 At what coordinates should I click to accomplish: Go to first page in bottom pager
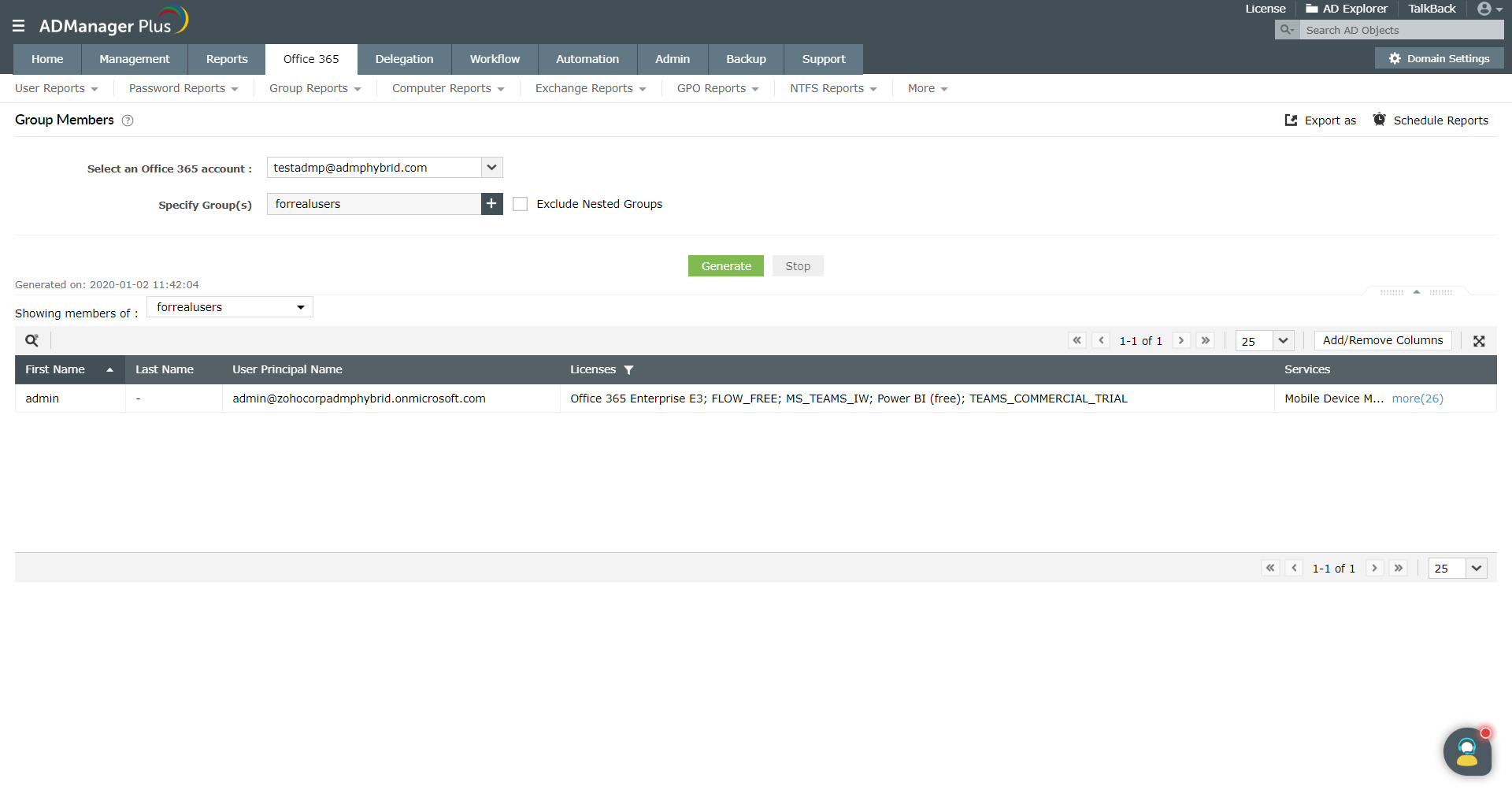point(1270,568)
